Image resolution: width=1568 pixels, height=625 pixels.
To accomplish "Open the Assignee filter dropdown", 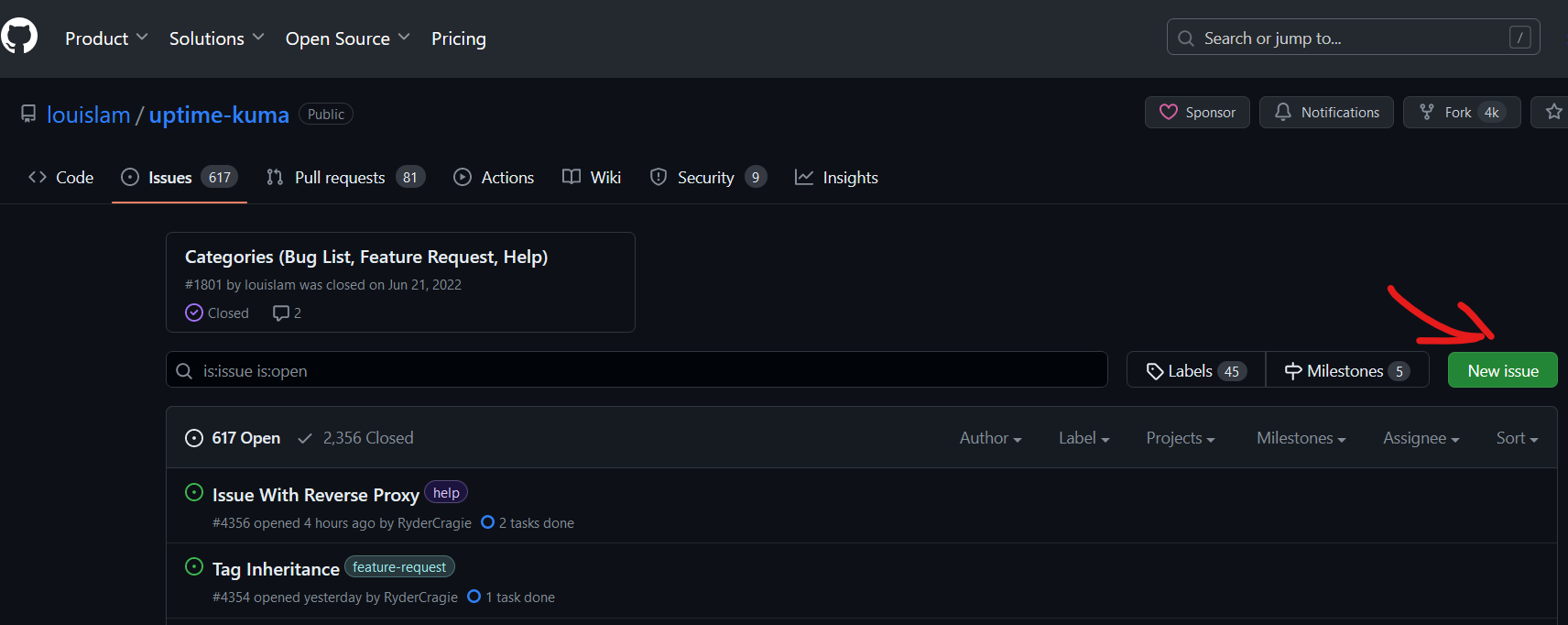I will [x=1421, y=438].
